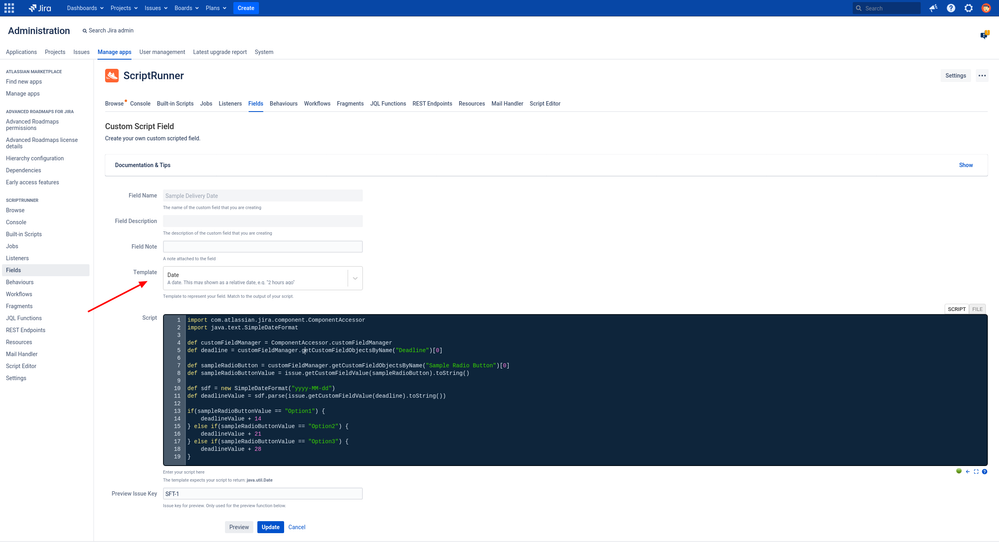999x542 pixels.
Task: Switch to Script Editor tab
Action: (545, 104)
